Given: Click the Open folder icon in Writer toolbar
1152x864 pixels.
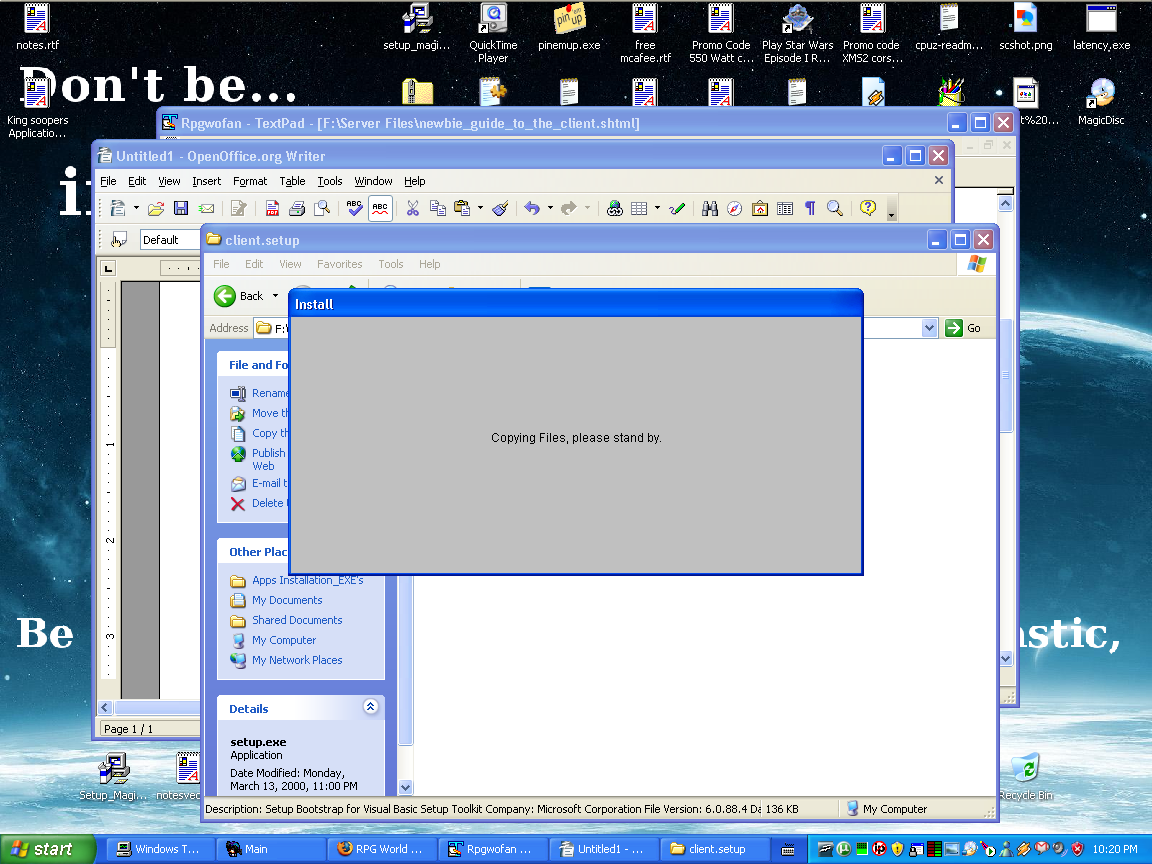Looking at the screenshot, I should pos(156,209).
